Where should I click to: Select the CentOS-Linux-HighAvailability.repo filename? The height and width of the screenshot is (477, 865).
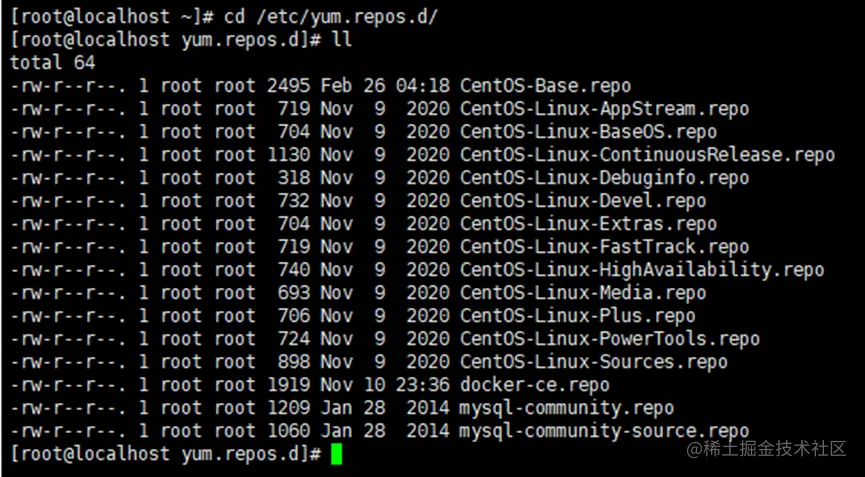coord(642,270)
